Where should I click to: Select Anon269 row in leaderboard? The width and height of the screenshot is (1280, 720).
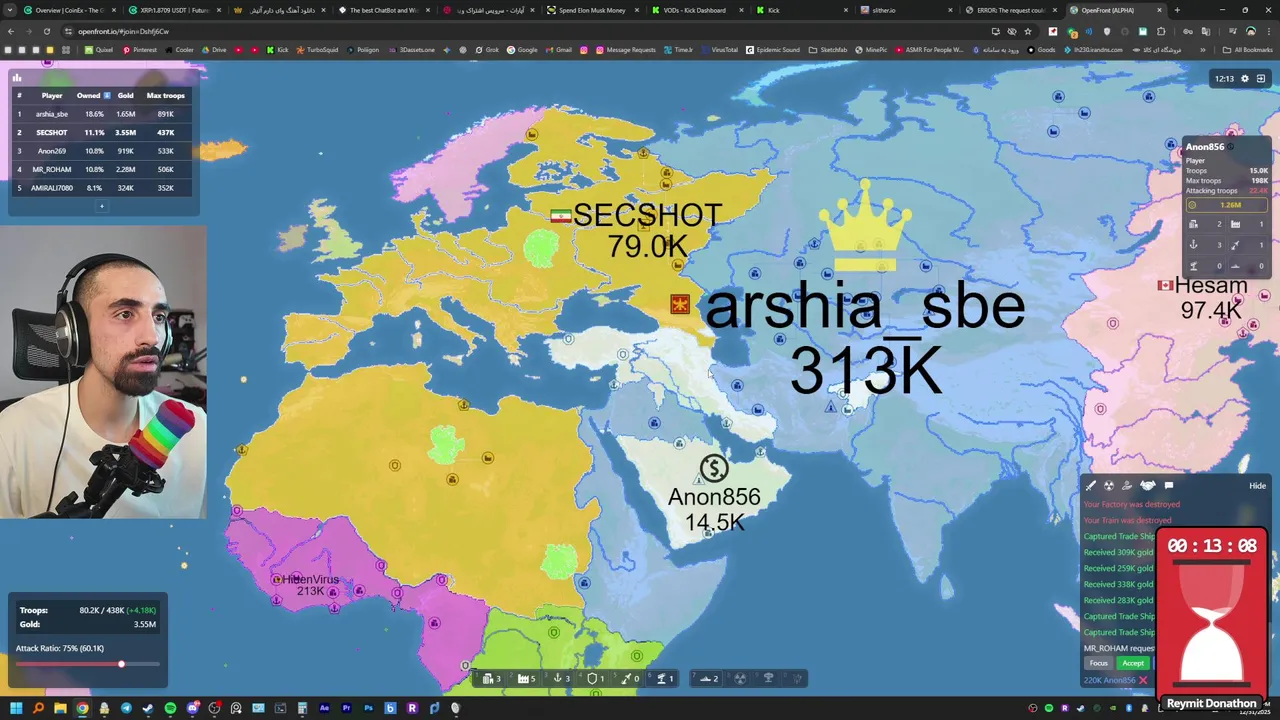click(x=101, y=151)
